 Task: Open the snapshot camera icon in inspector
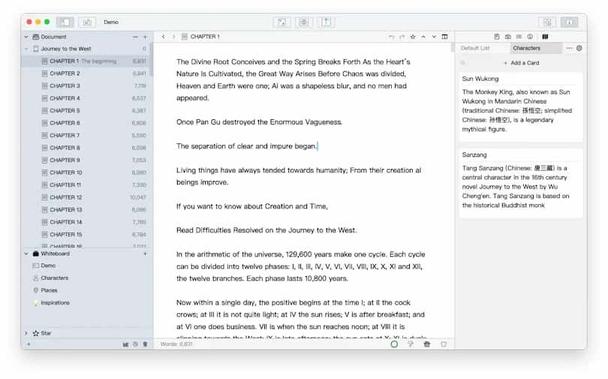tap(508, 37)
